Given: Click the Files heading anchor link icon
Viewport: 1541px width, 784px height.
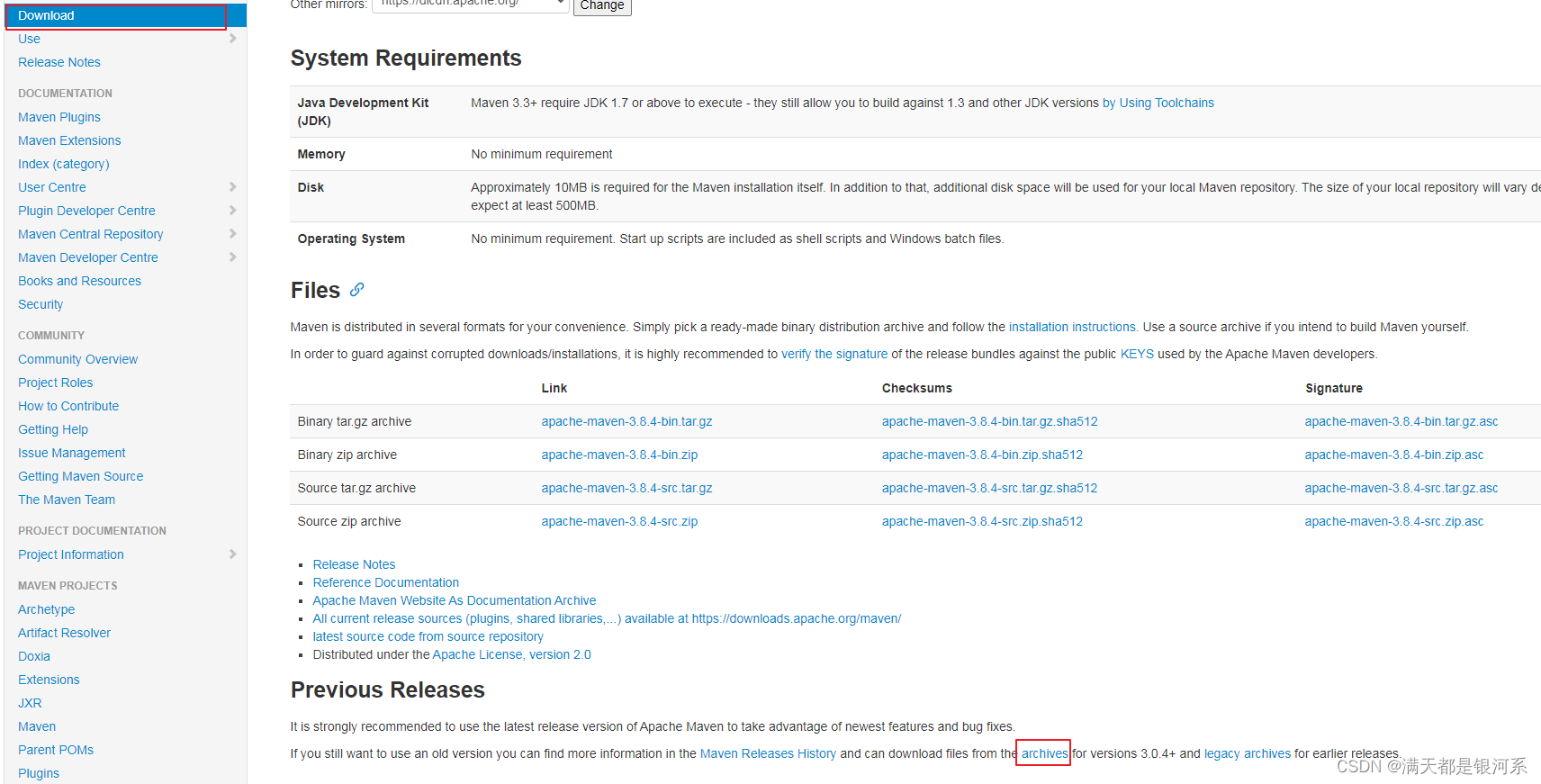Looking at the screenshot, I should [357, 290].
